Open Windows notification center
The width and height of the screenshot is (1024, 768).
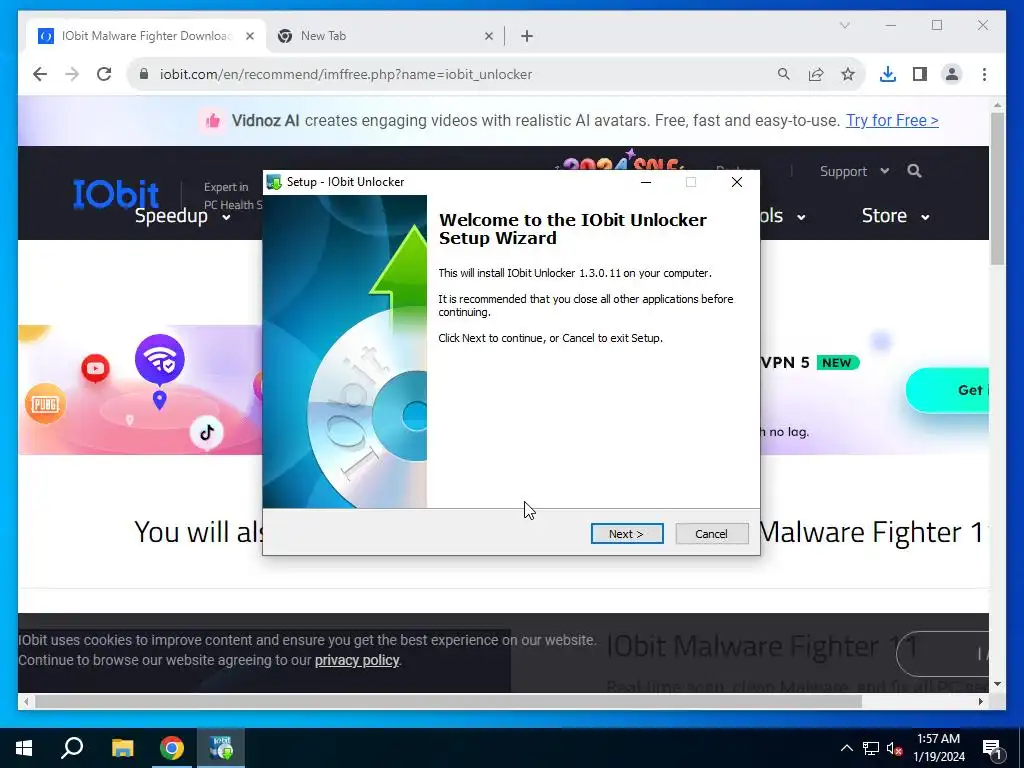[992, 748]
